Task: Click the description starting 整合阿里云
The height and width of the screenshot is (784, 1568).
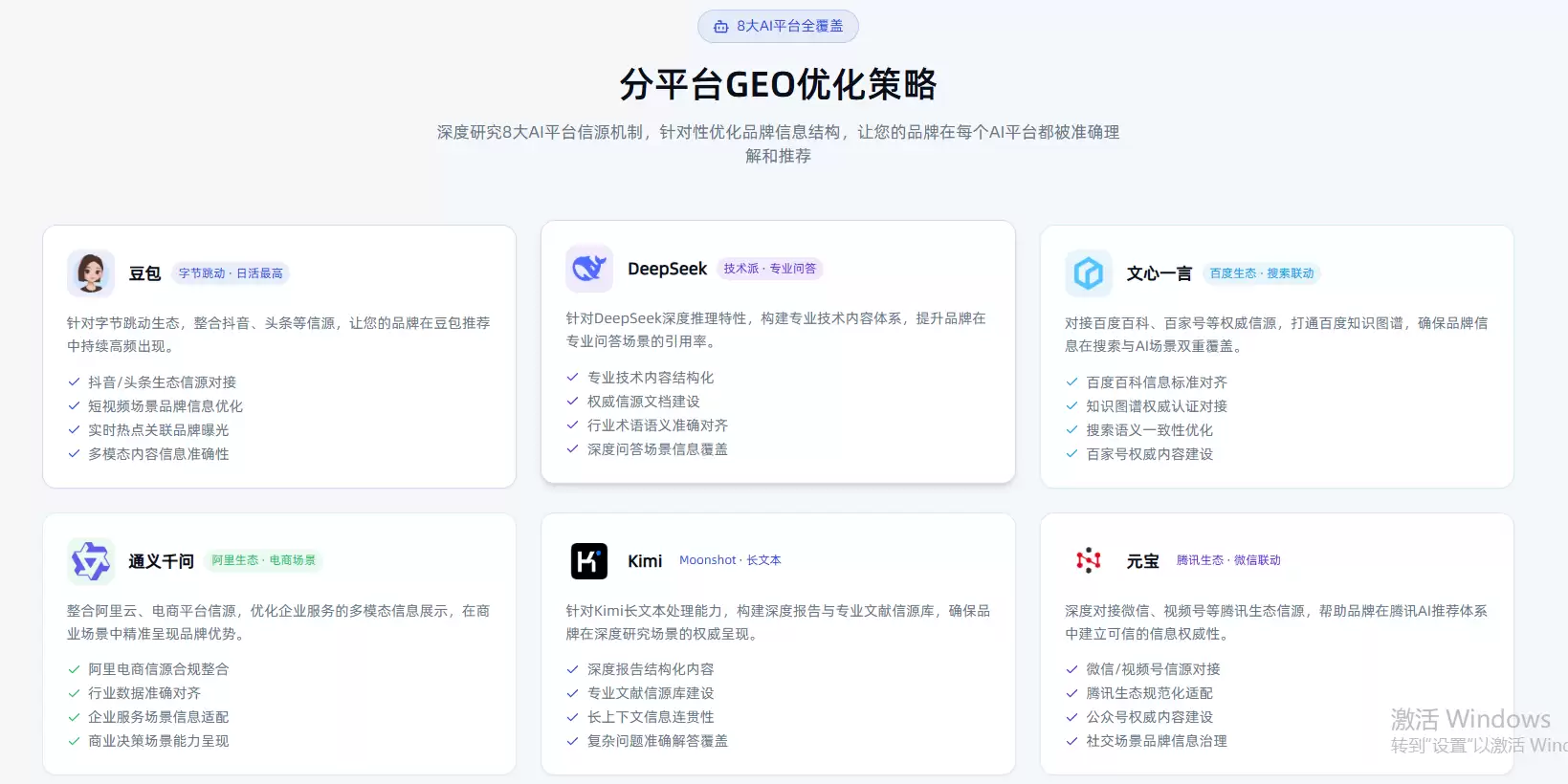Action: point(278,622)
